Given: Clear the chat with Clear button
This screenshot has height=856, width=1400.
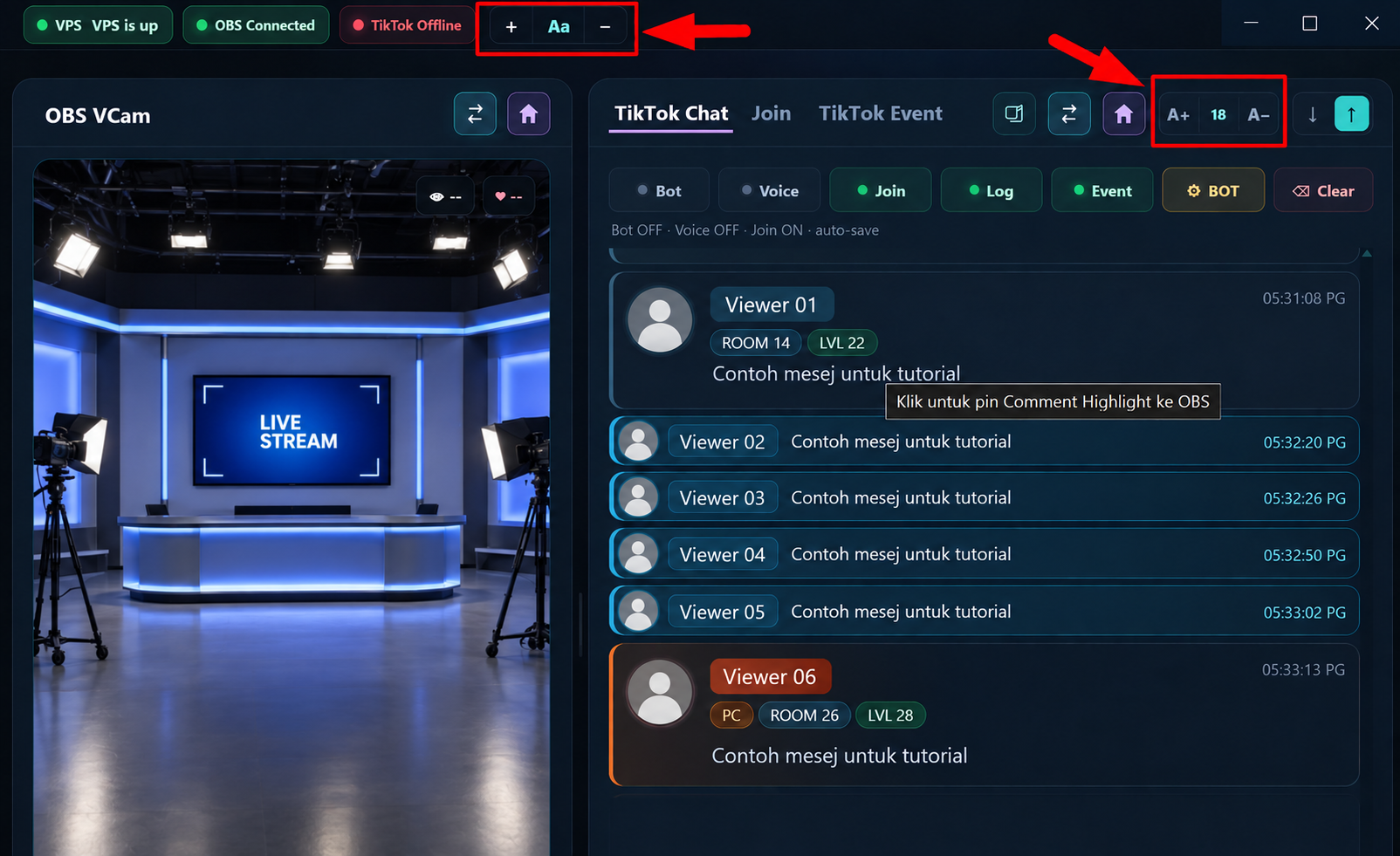Looking at the screenshot, I should tap(1323, 190).
